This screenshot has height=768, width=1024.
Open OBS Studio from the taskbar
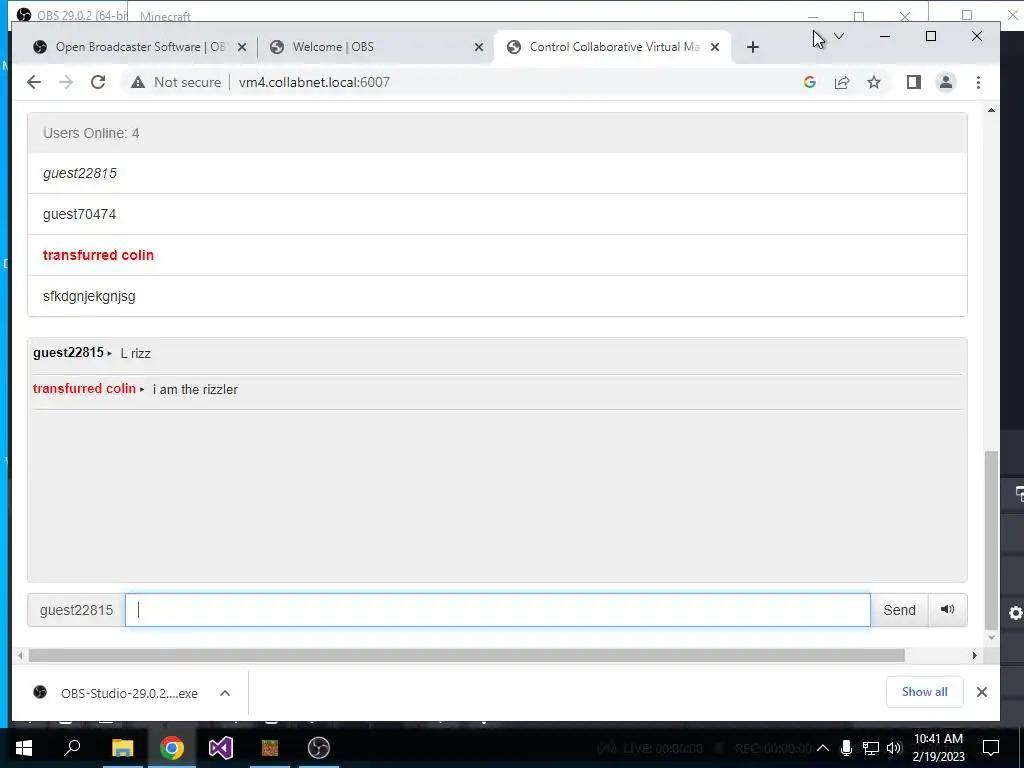(x=319, y=748)
